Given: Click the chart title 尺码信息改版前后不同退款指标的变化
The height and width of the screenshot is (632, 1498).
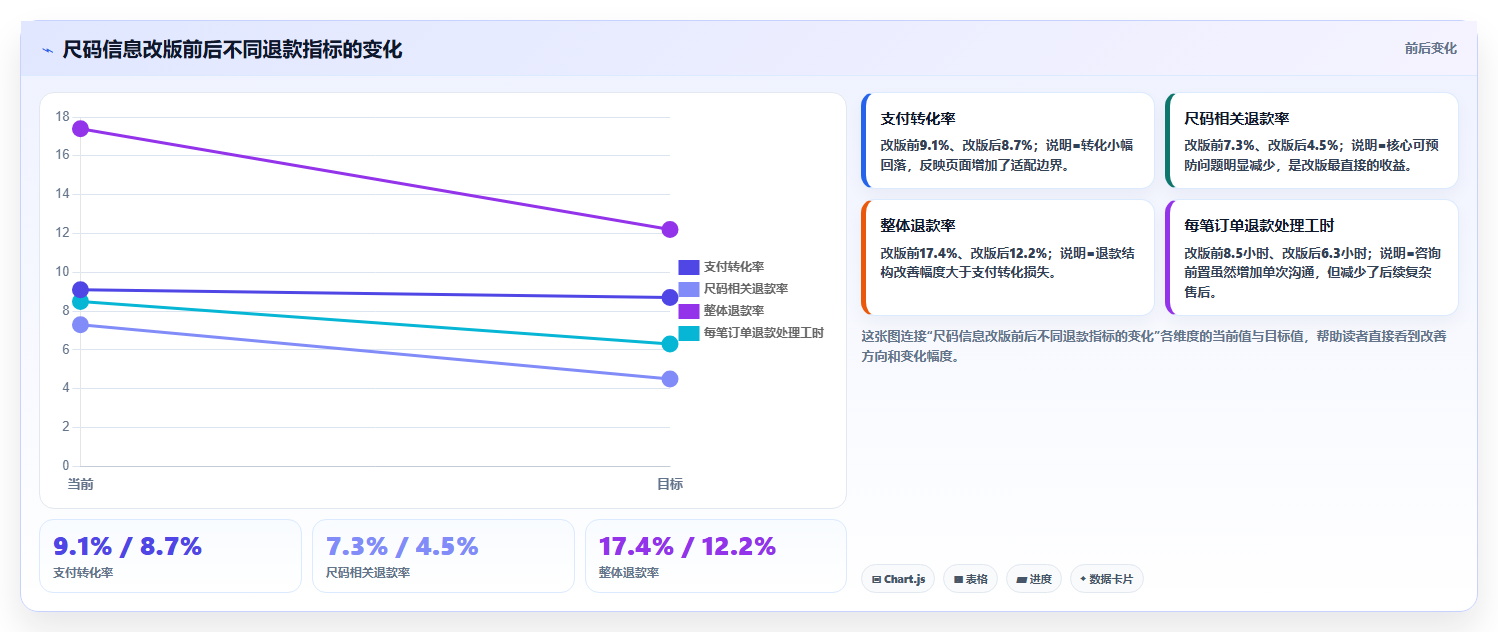Looking at the screenshot, I should pyautogui.click(x=233, y=50).
